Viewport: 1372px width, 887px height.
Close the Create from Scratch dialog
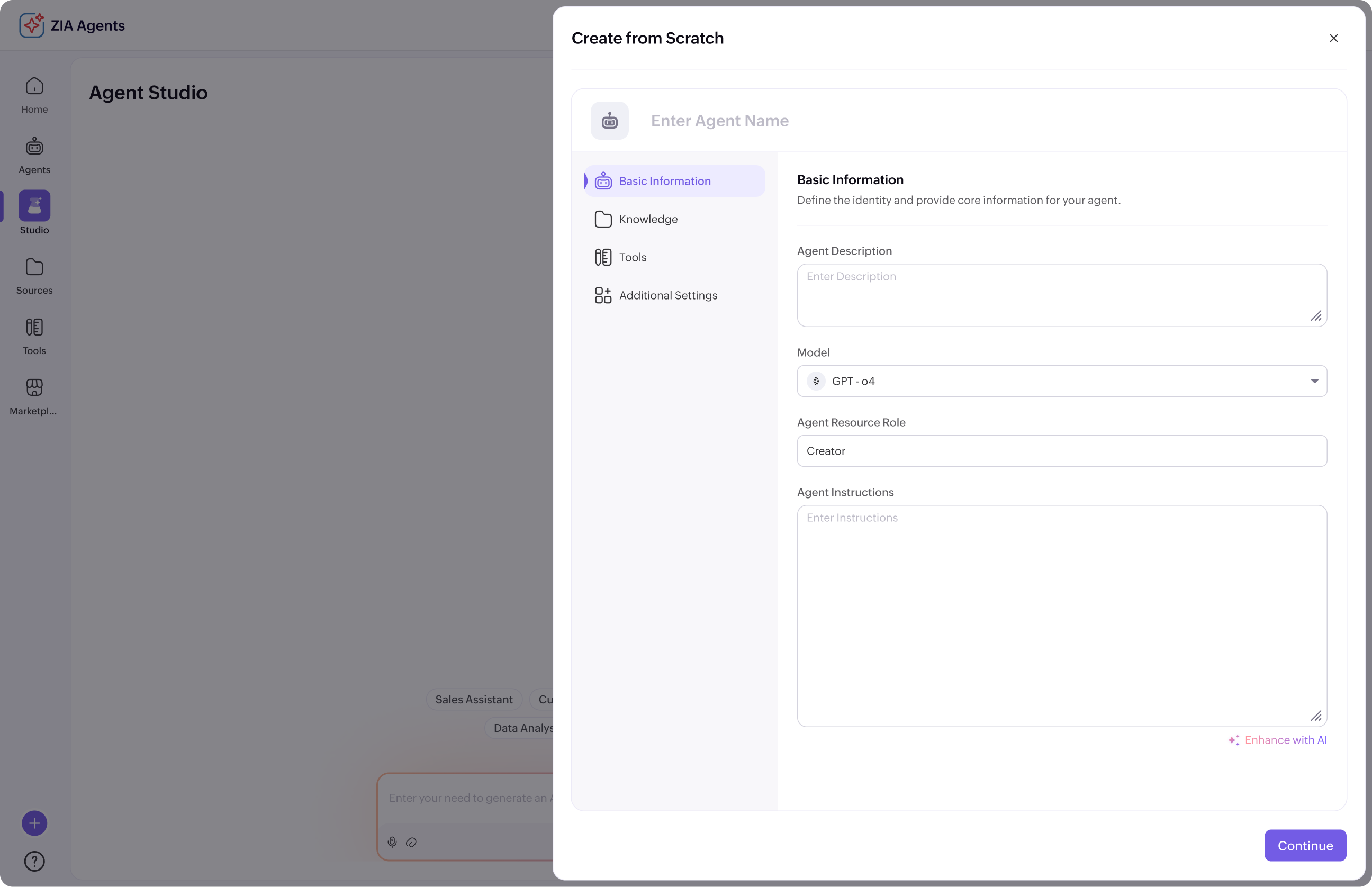click(1334, 38)
